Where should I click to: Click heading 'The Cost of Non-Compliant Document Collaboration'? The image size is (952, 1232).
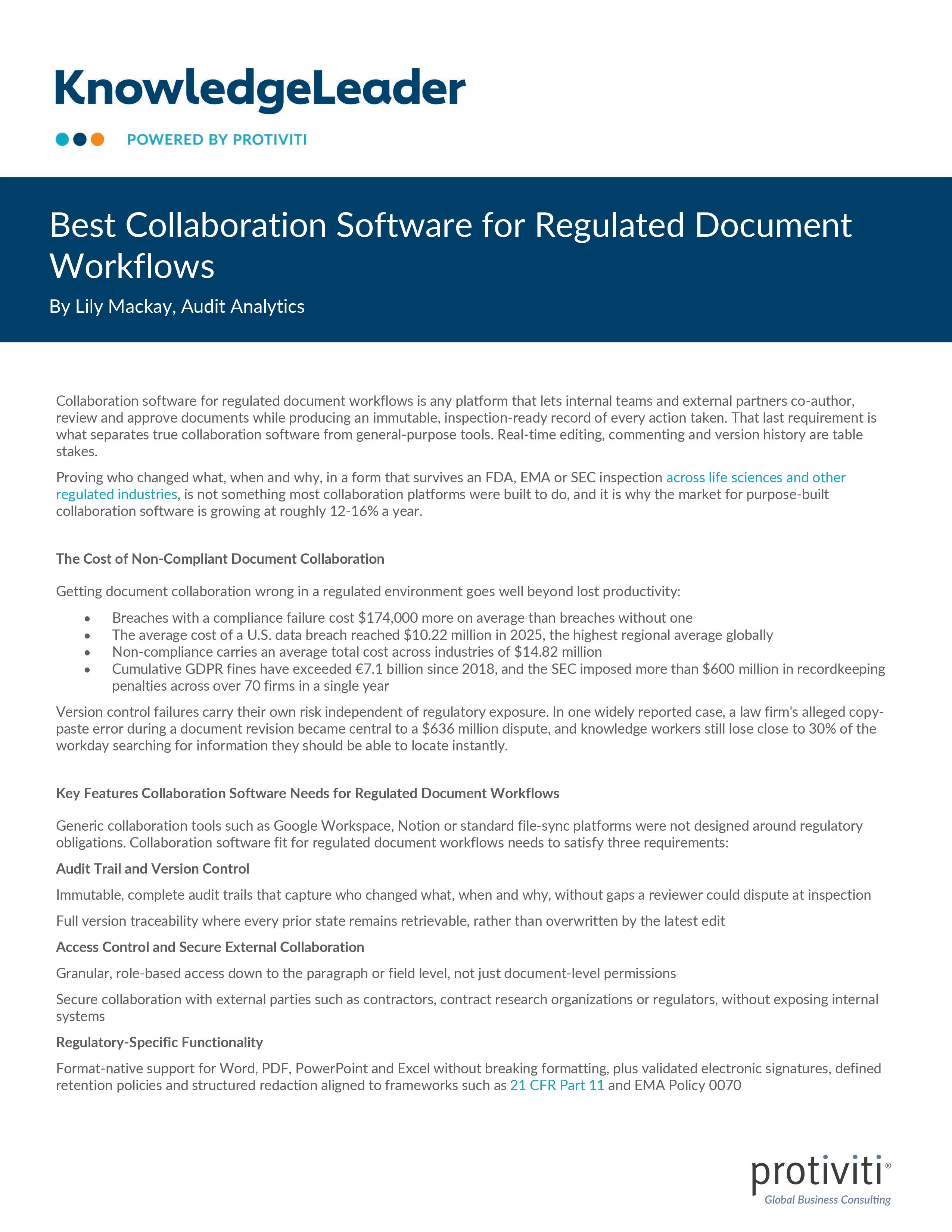pyautogui.click(x=220, y=559)
